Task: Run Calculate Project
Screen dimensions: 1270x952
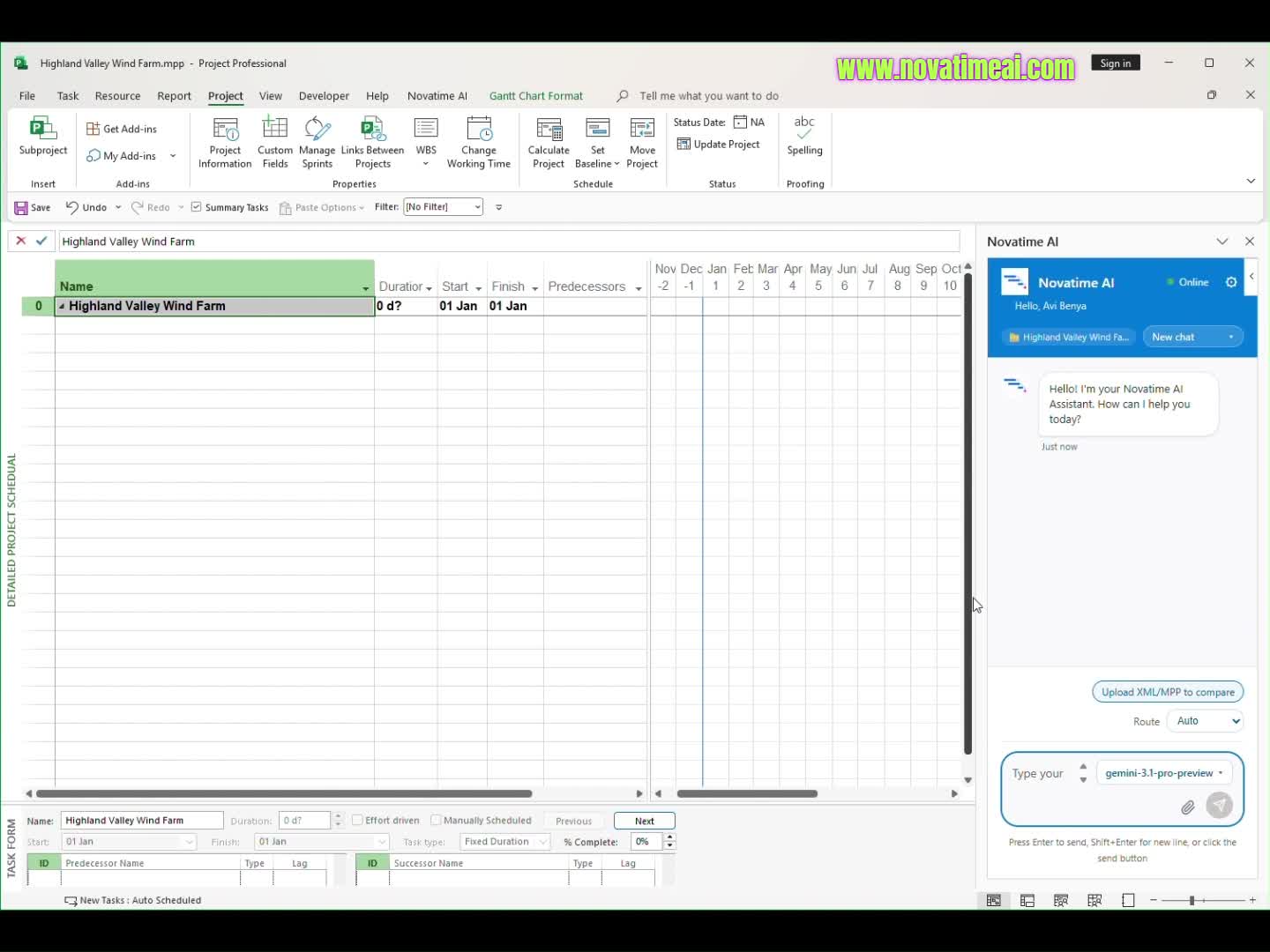Action: (549, 143)
